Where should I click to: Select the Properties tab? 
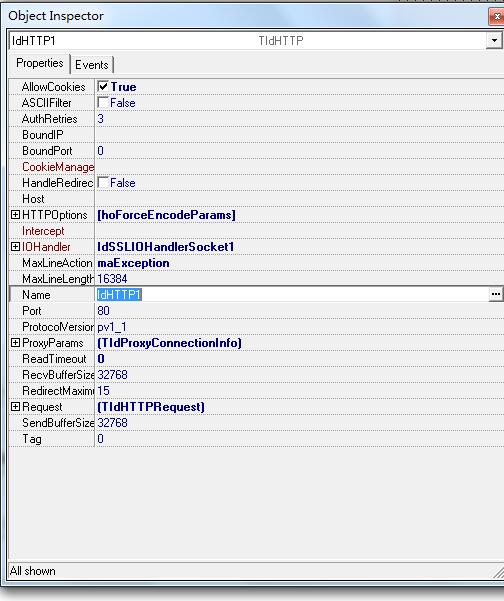coord(39,63)
